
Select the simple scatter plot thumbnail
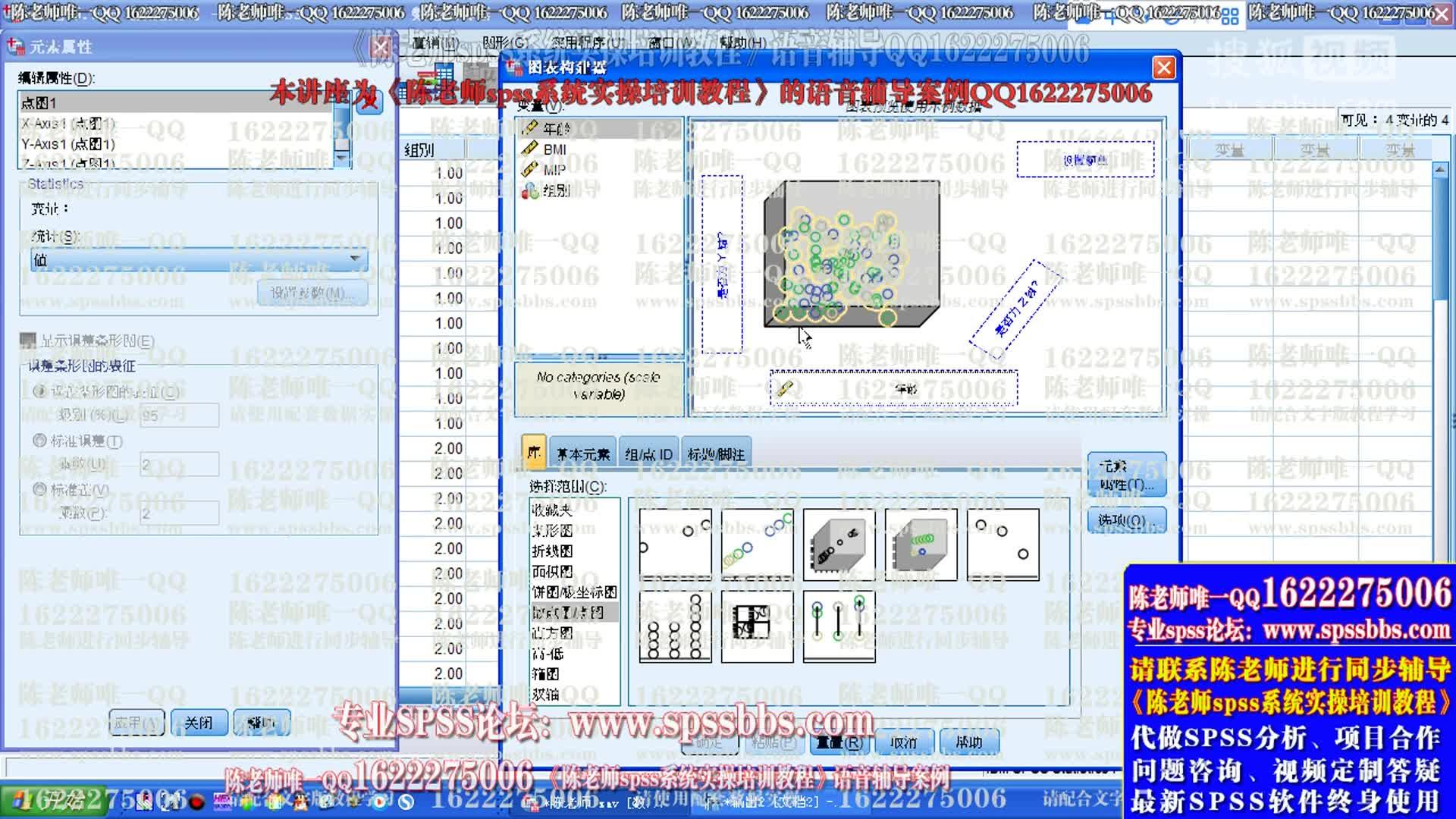pos(675,544)
